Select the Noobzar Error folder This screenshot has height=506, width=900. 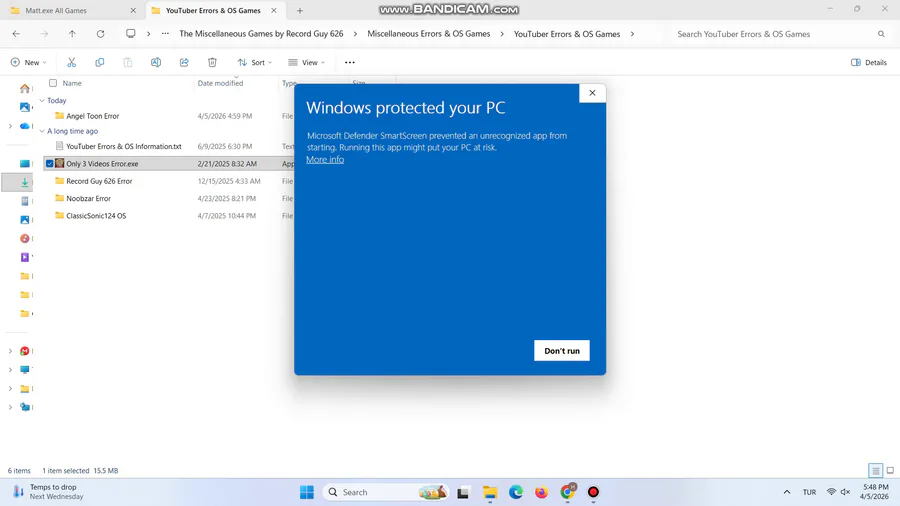(x=88, y=198)
